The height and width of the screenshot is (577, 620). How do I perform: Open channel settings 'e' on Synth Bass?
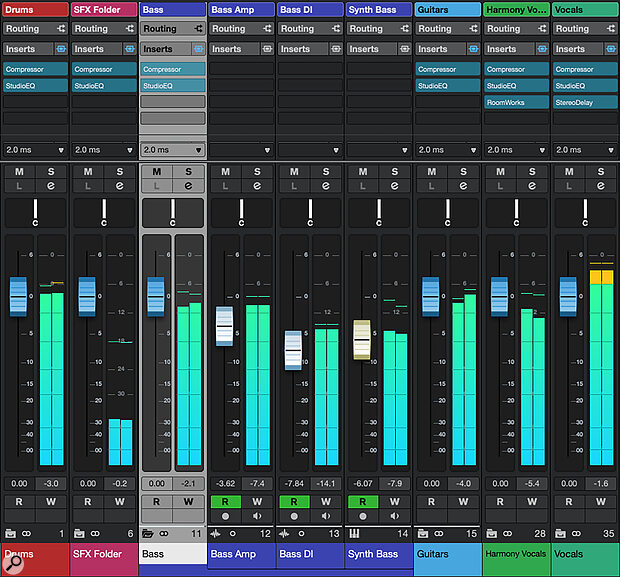tap(395, 186)
